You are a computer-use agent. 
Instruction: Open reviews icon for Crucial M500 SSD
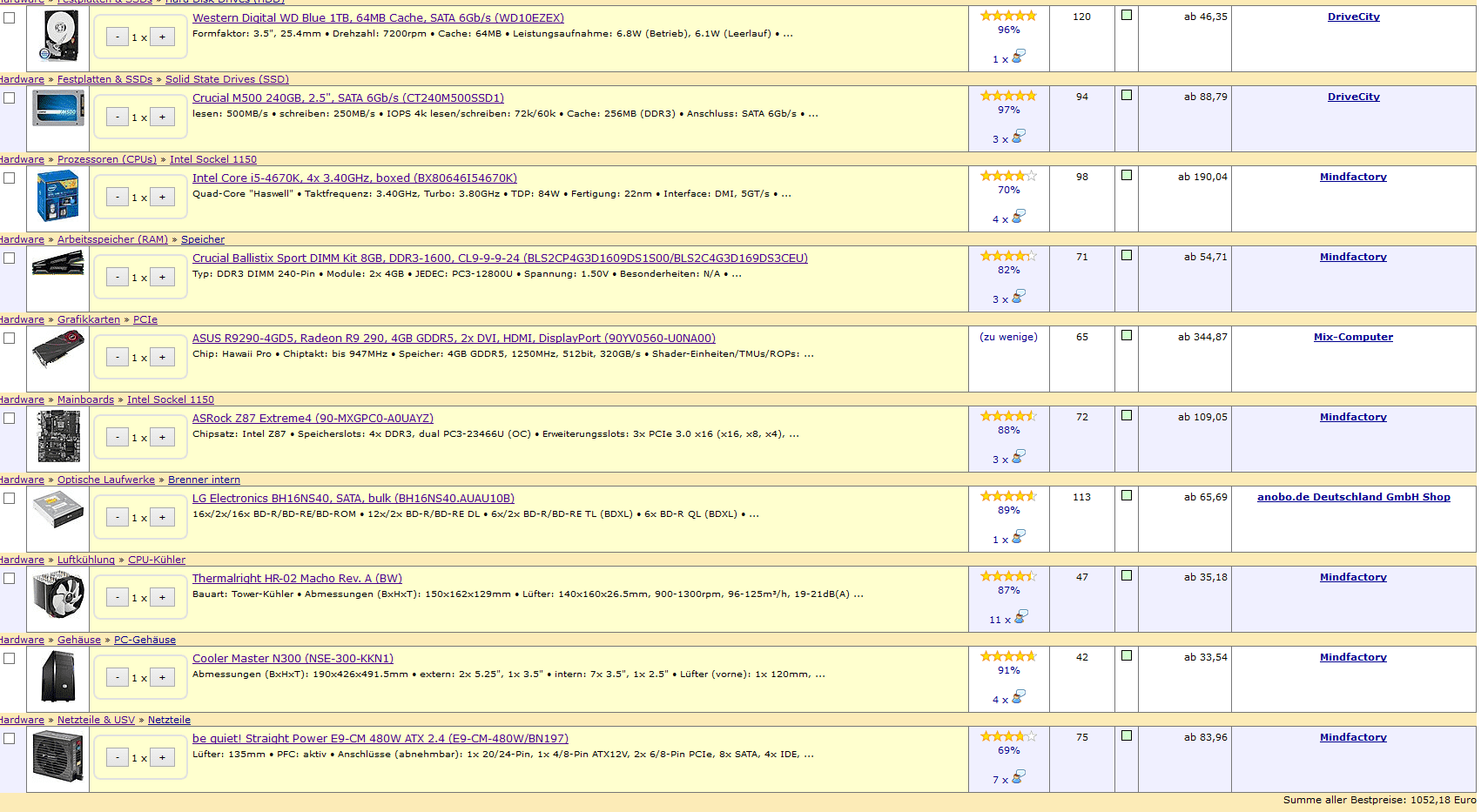[1019, 137]
